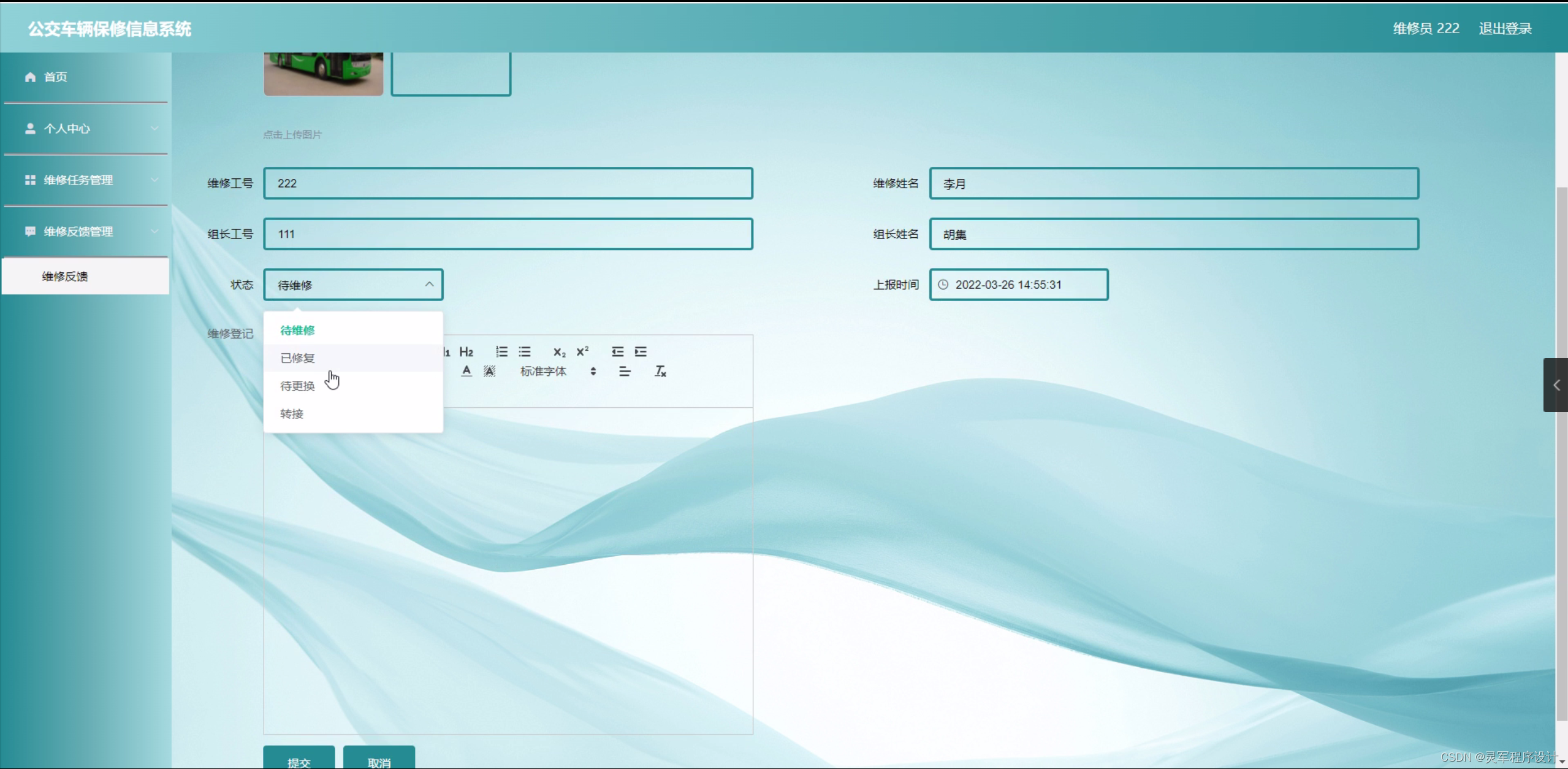Insert a bulleted list
The height and width of the screenshot is (769, 1568).
point(525,351)
